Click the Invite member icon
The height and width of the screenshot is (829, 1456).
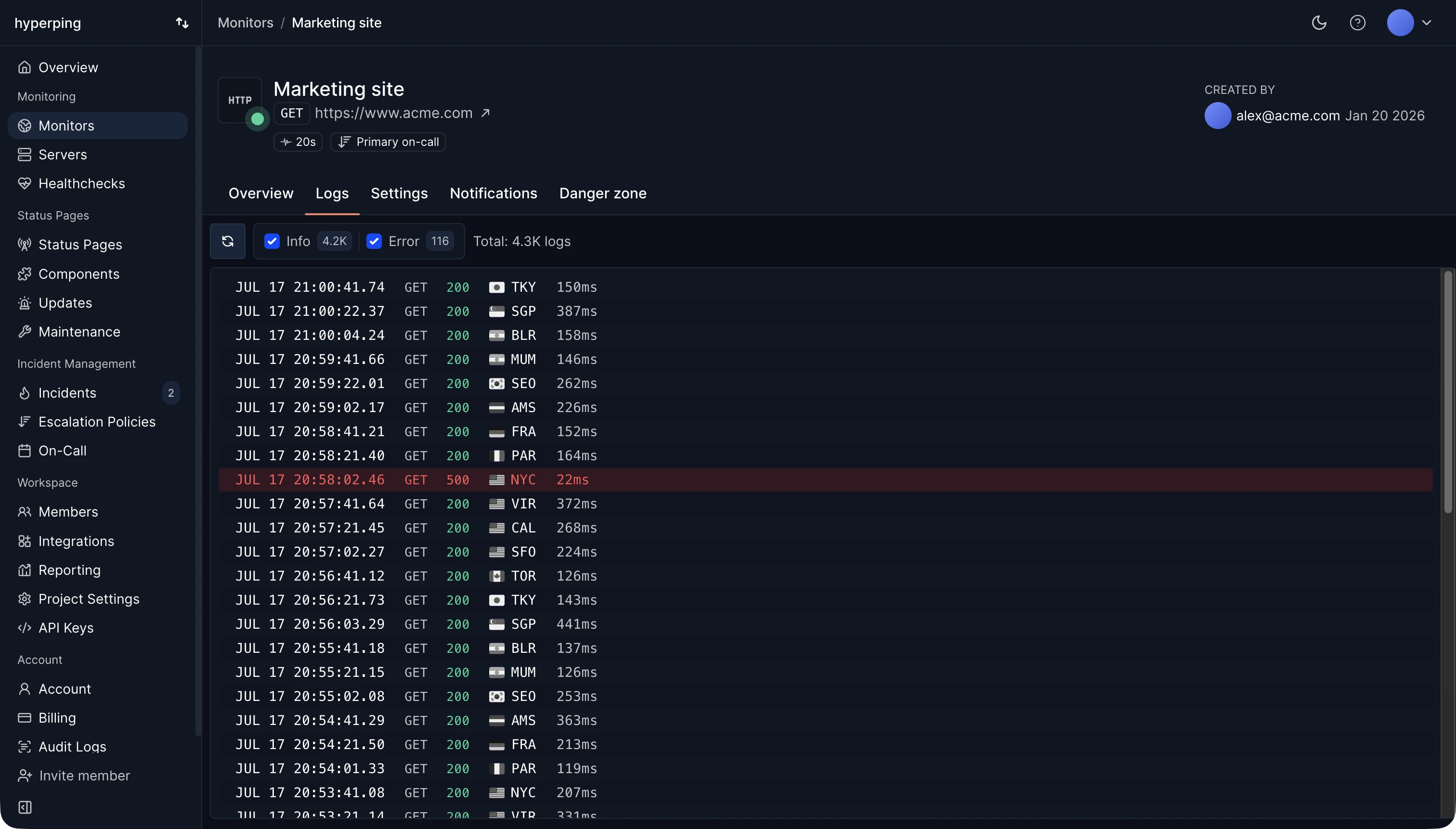(25, 776)
